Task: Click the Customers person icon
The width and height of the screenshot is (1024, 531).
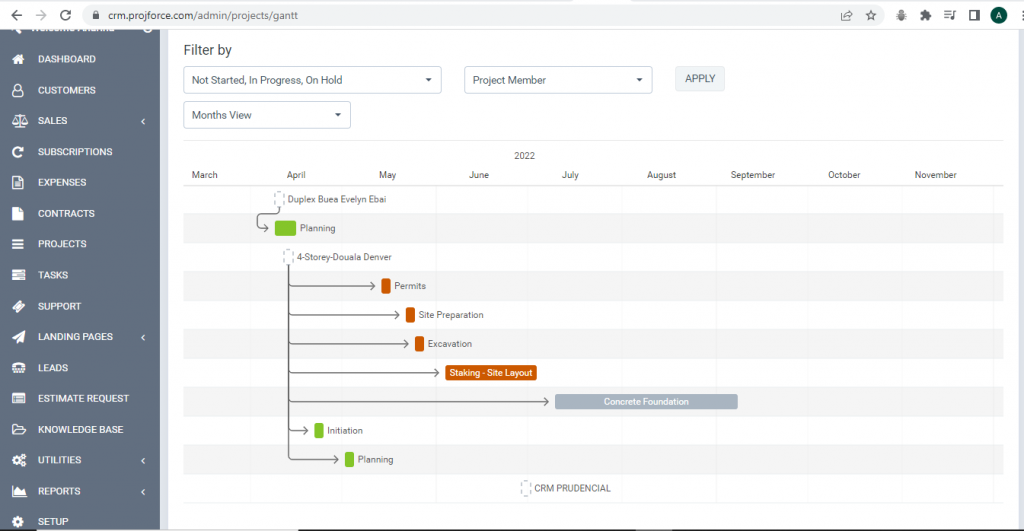Action: tap(17, 90)
